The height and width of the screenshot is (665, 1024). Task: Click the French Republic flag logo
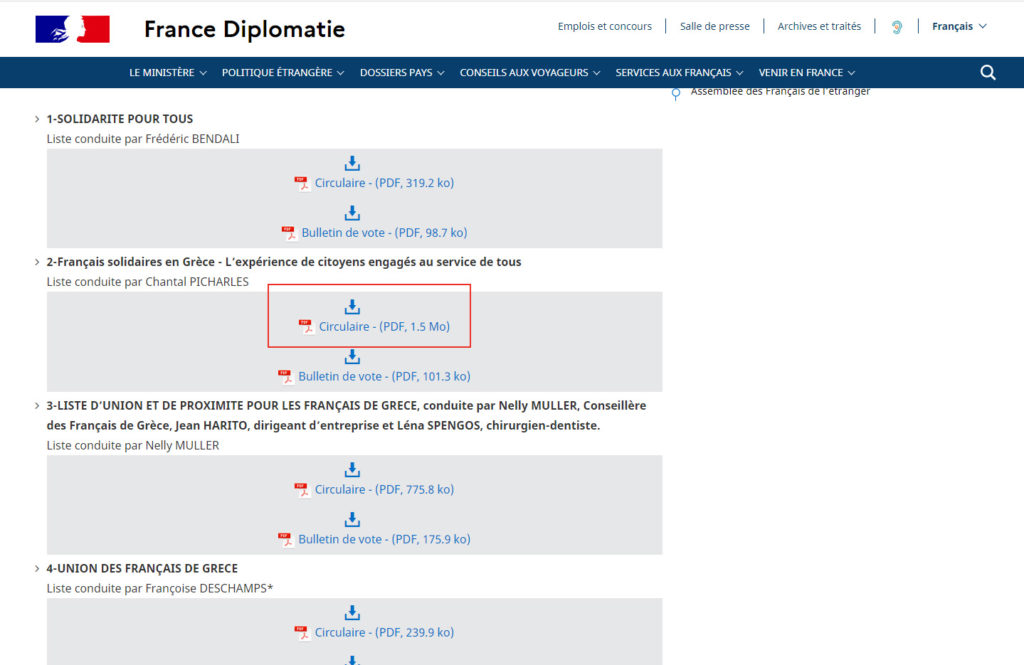(72, 29)
